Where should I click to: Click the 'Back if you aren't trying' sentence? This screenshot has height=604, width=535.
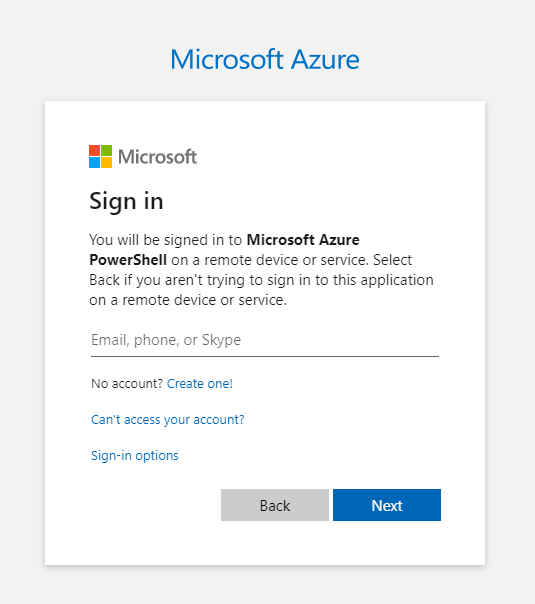(262, 280)
